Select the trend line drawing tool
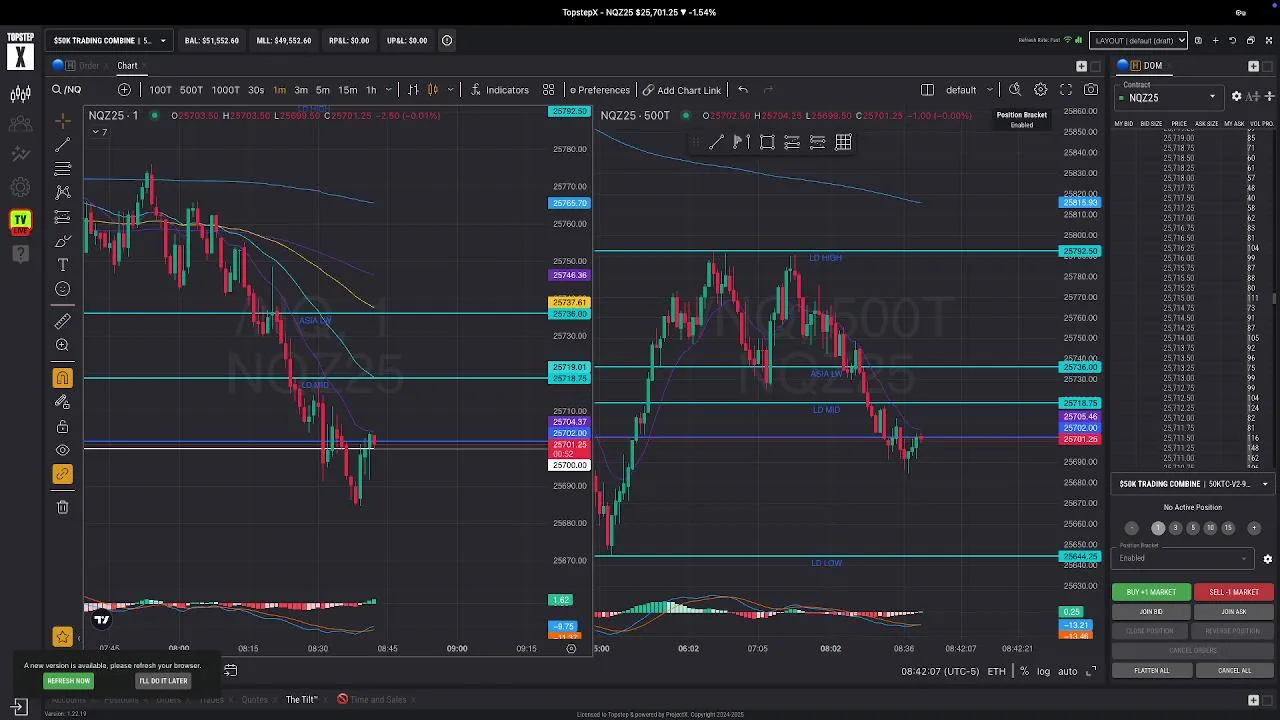 (62, 144)
